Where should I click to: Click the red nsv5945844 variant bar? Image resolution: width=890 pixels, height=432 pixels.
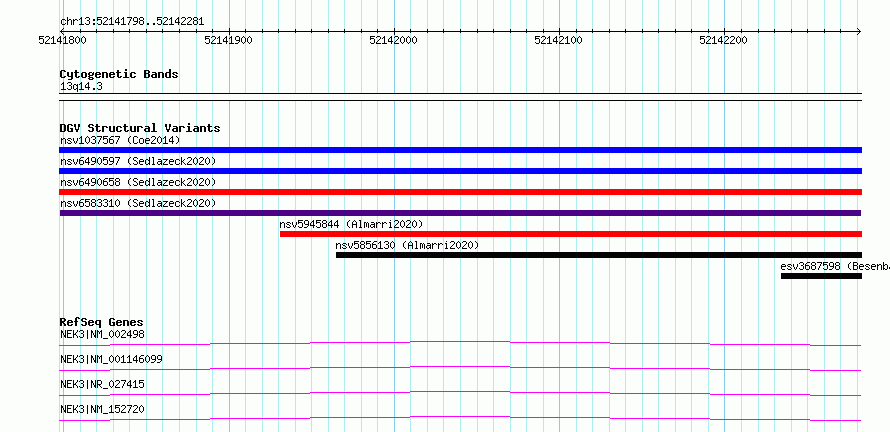pyautogui.click(x=571, y=234)
